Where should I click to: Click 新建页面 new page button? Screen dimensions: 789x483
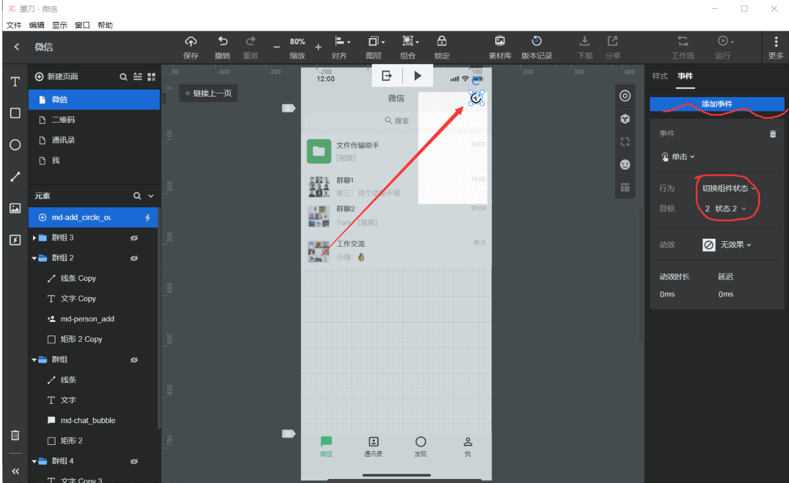point(56,76)
